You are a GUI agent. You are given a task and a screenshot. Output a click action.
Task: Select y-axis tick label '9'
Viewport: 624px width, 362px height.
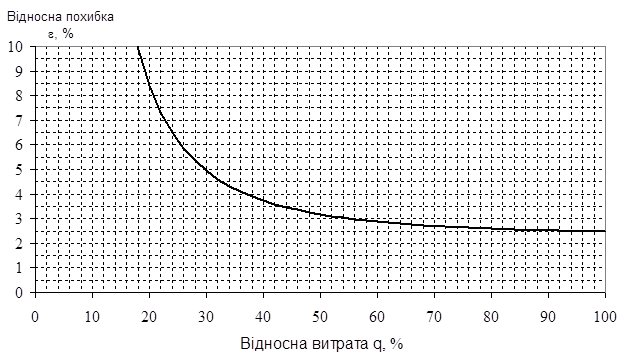[19, 72]
